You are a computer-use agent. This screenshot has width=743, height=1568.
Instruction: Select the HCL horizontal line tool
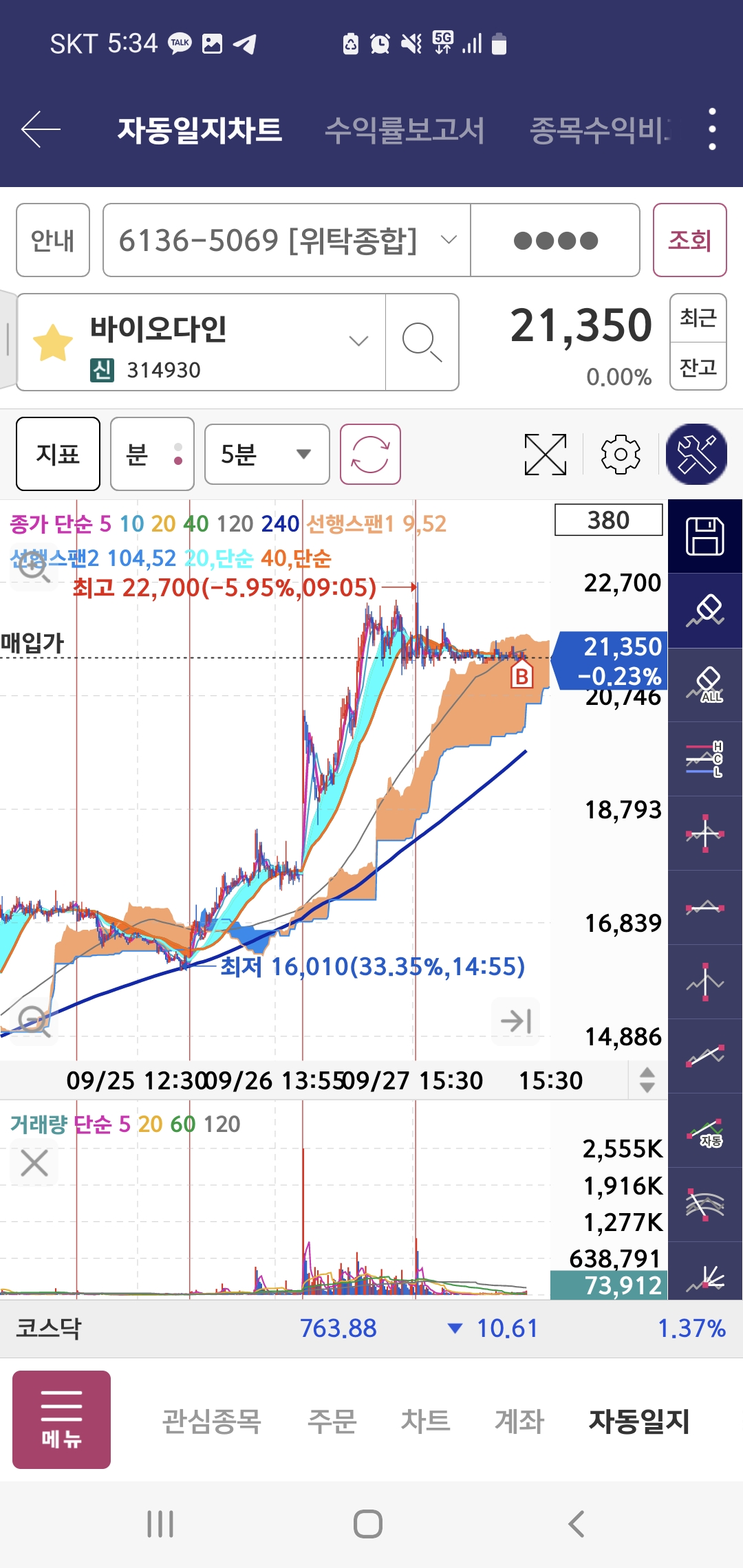705,759
